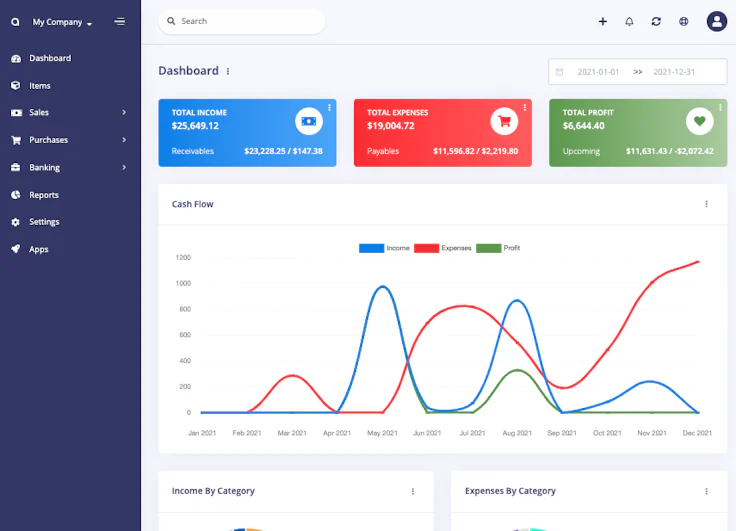The width and height of the screenshot is (736, 531).
Task: Click the Reports pie chart icon
Action: tap(16, 195)
